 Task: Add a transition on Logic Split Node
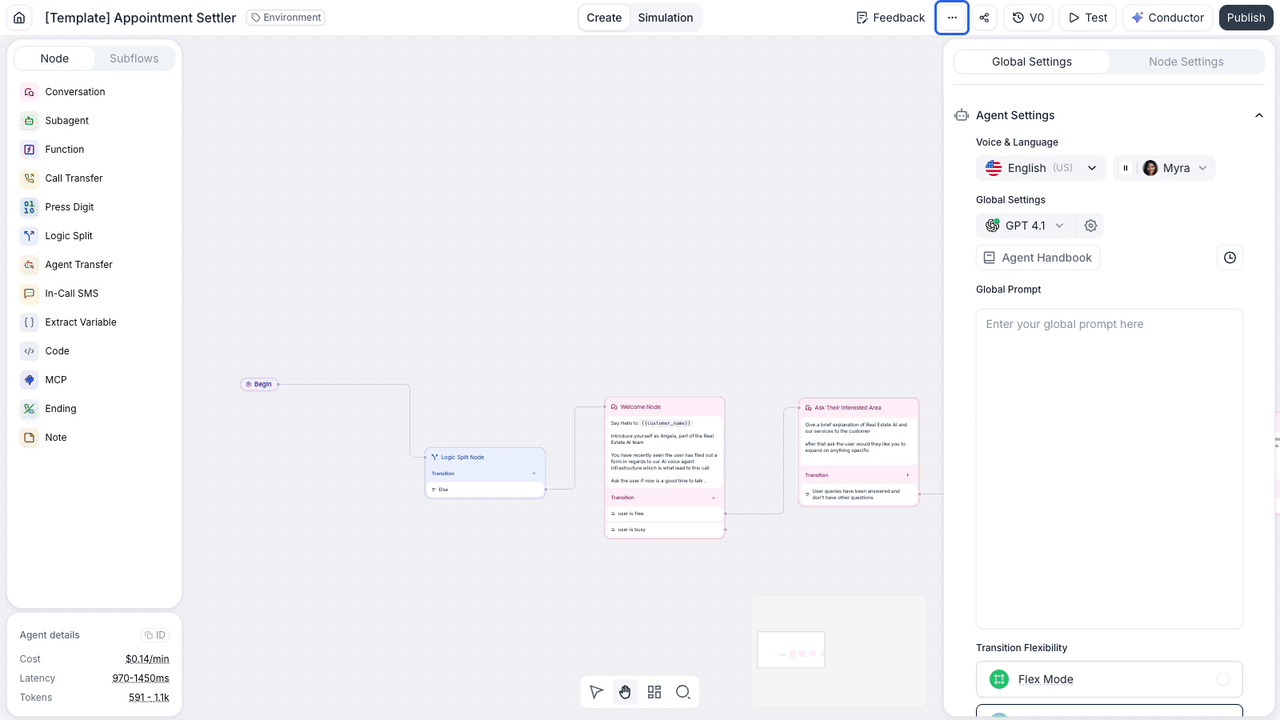(x=534, y=473)
